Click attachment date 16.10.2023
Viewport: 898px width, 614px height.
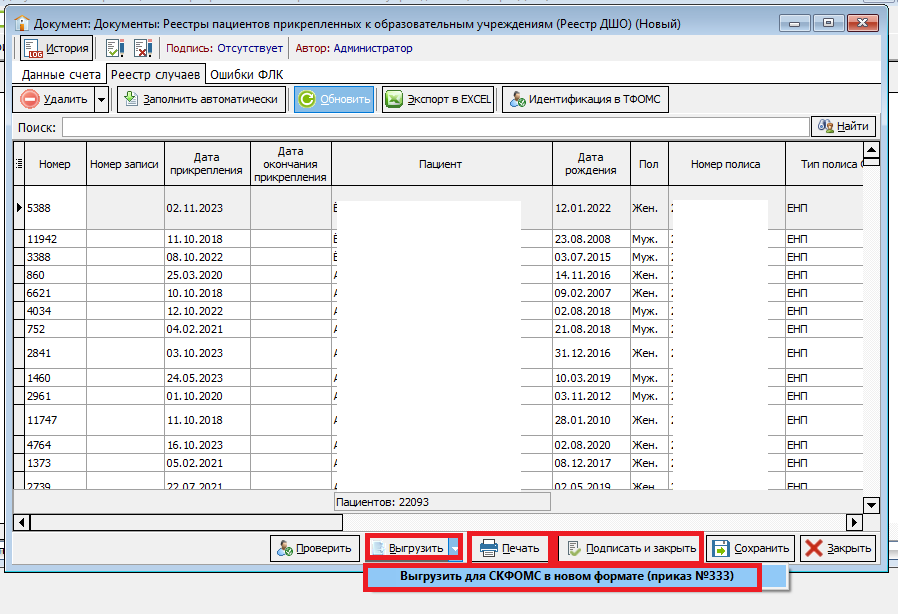[x=207, y=445]
